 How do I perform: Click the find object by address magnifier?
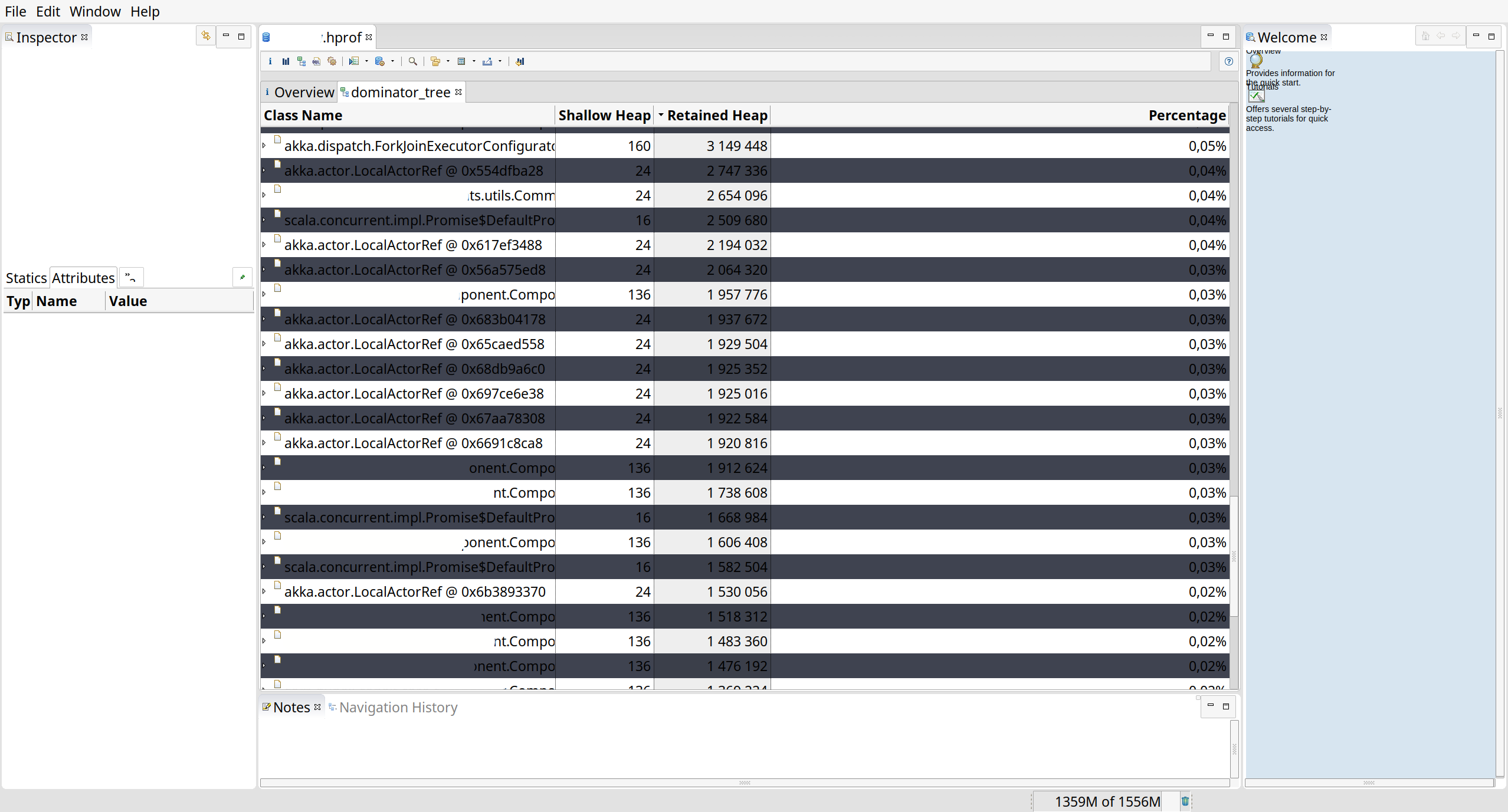click(413, 61)
